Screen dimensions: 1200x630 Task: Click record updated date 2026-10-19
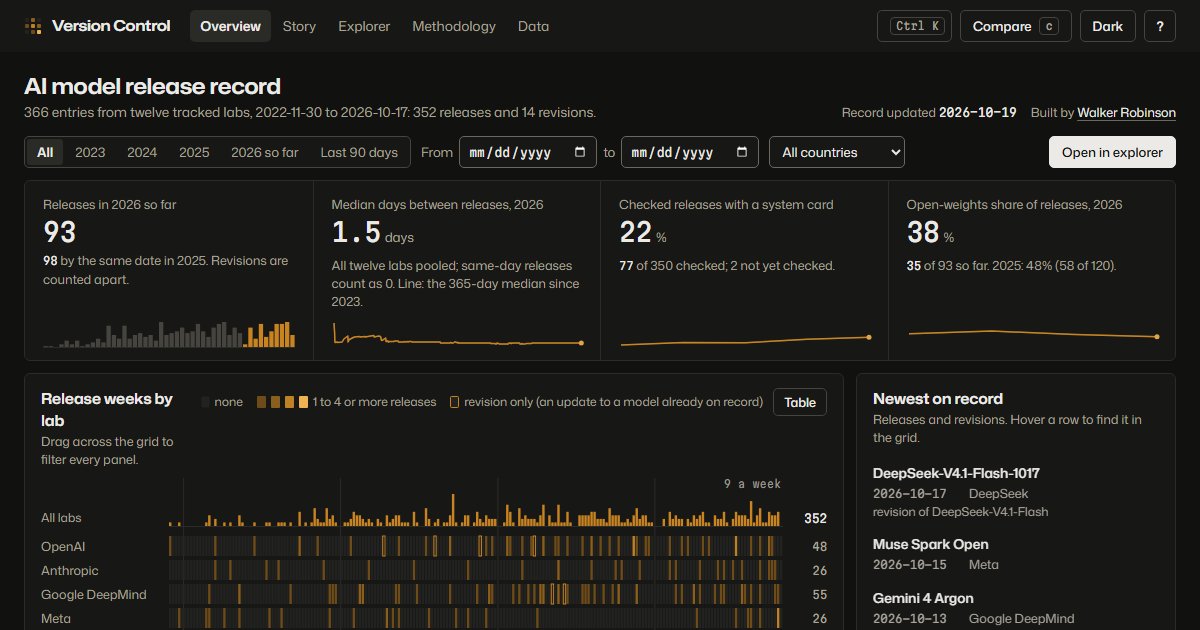(x=977, y=113)
